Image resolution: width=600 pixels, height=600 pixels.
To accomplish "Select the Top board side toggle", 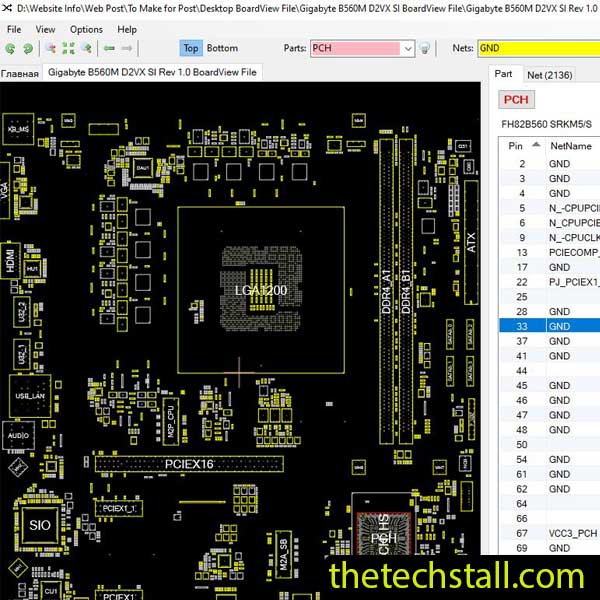I will (x=191, y=48).
